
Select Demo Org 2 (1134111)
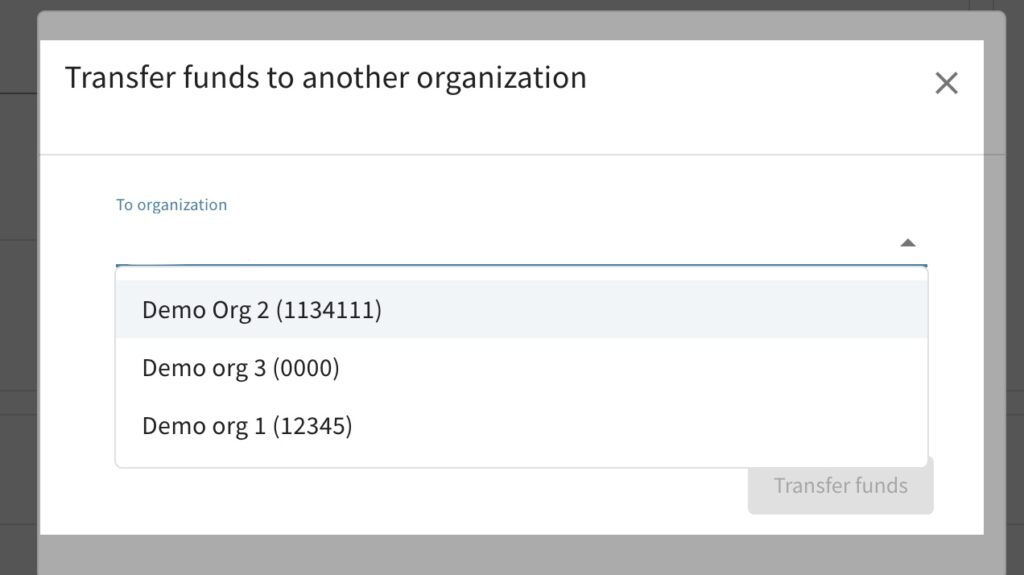click(262, 310)
